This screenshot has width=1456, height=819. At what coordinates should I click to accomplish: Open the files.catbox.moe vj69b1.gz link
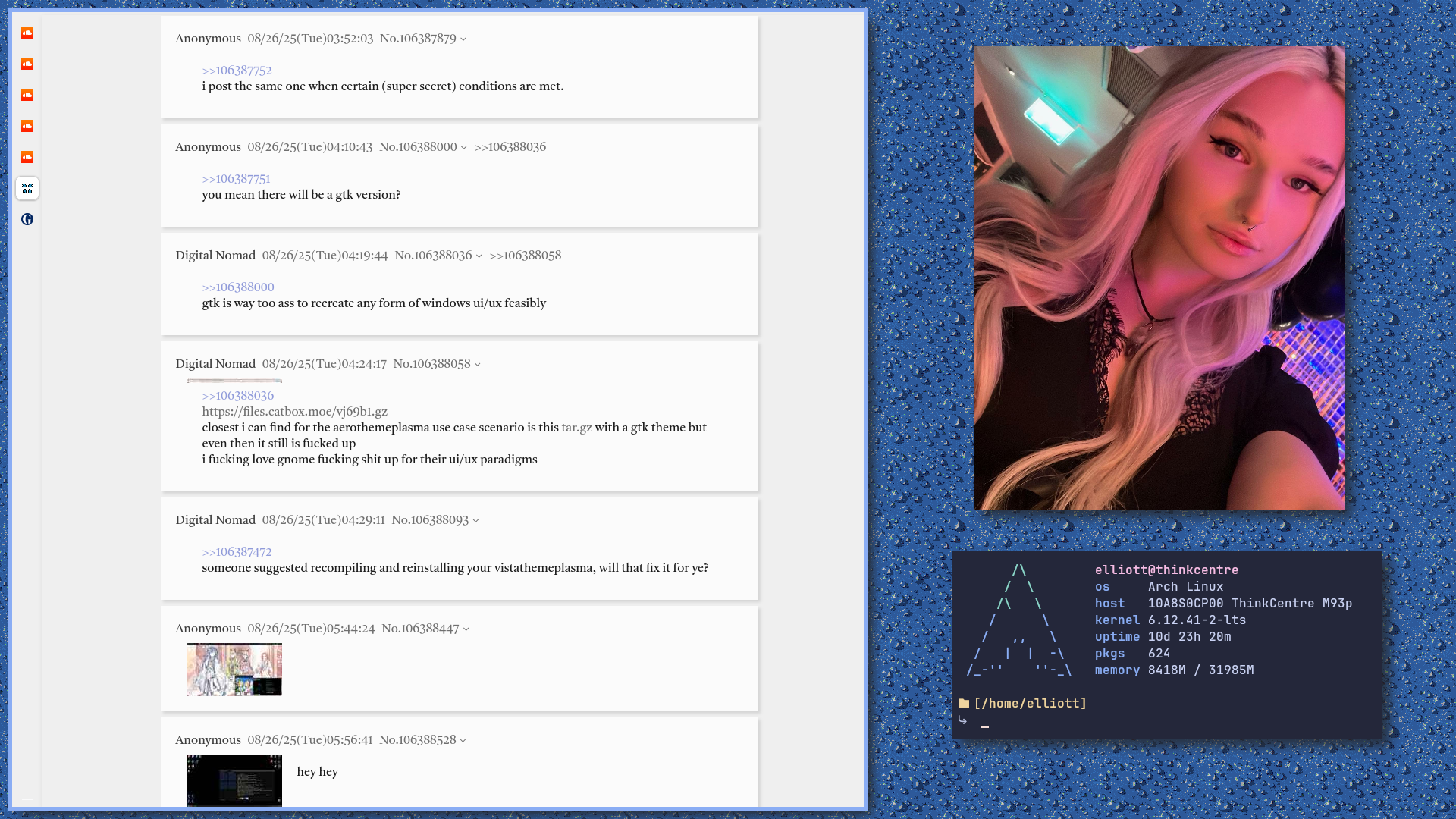294,412
